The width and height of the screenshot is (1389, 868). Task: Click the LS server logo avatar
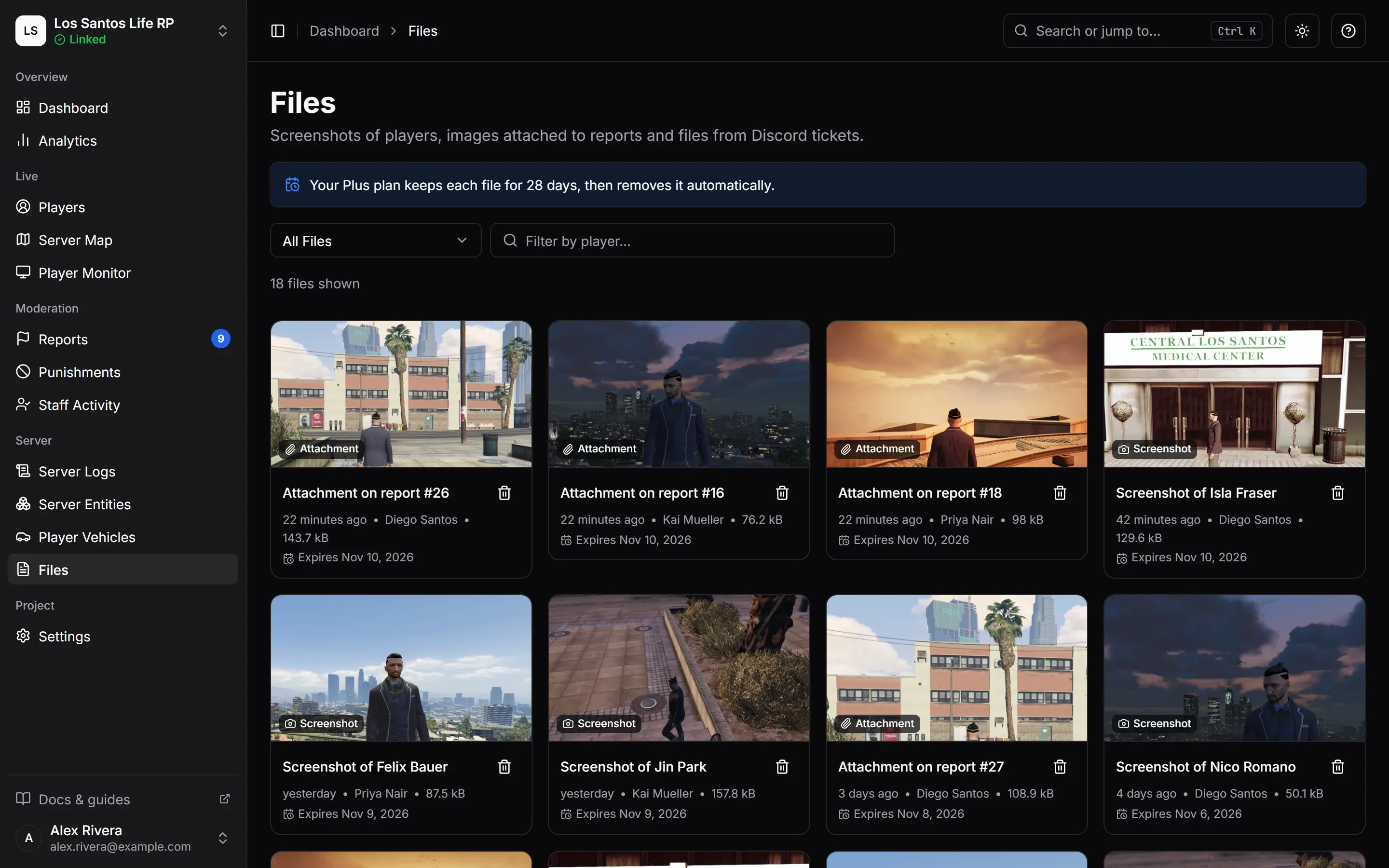click(30, 31)
